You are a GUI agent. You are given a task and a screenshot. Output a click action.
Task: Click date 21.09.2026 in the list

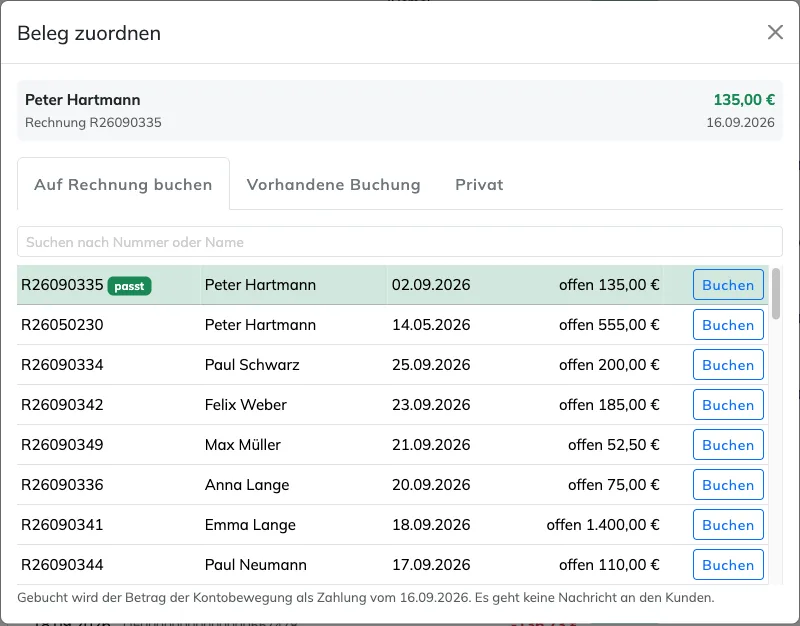(x=431, y=445)
